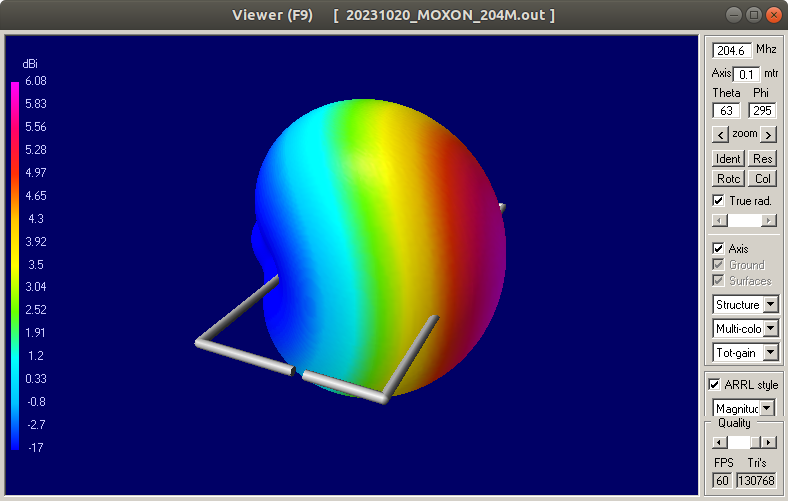The height and width of the screenshot is (501, 788).
Task: Click the Ident button
Action: click(x=727, y=159)
